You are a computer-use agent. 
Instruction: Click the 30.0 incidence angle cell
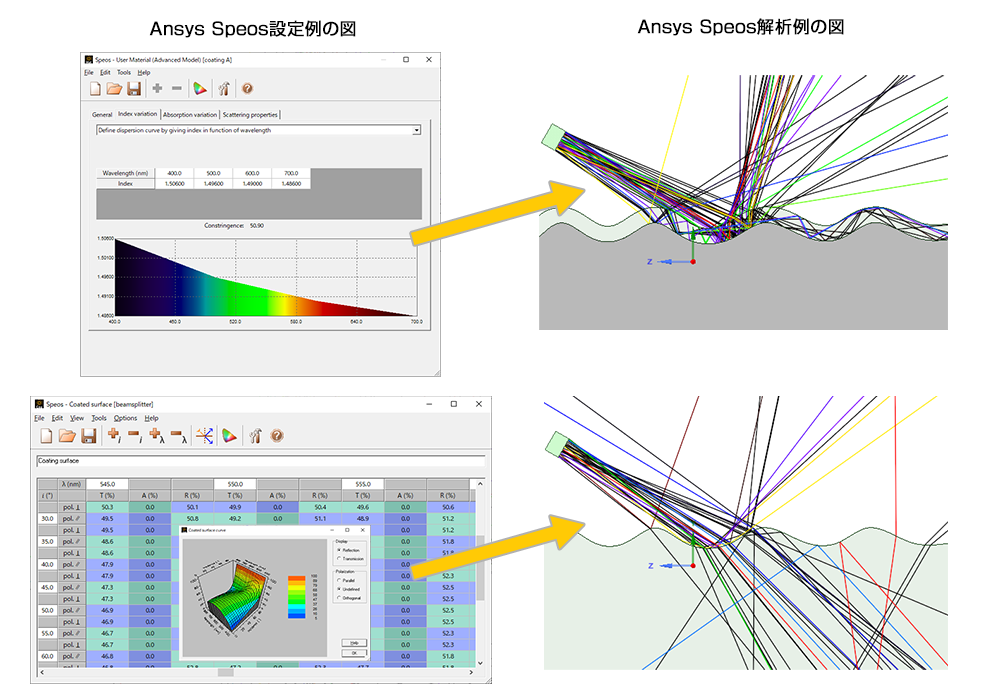point(47,519)
